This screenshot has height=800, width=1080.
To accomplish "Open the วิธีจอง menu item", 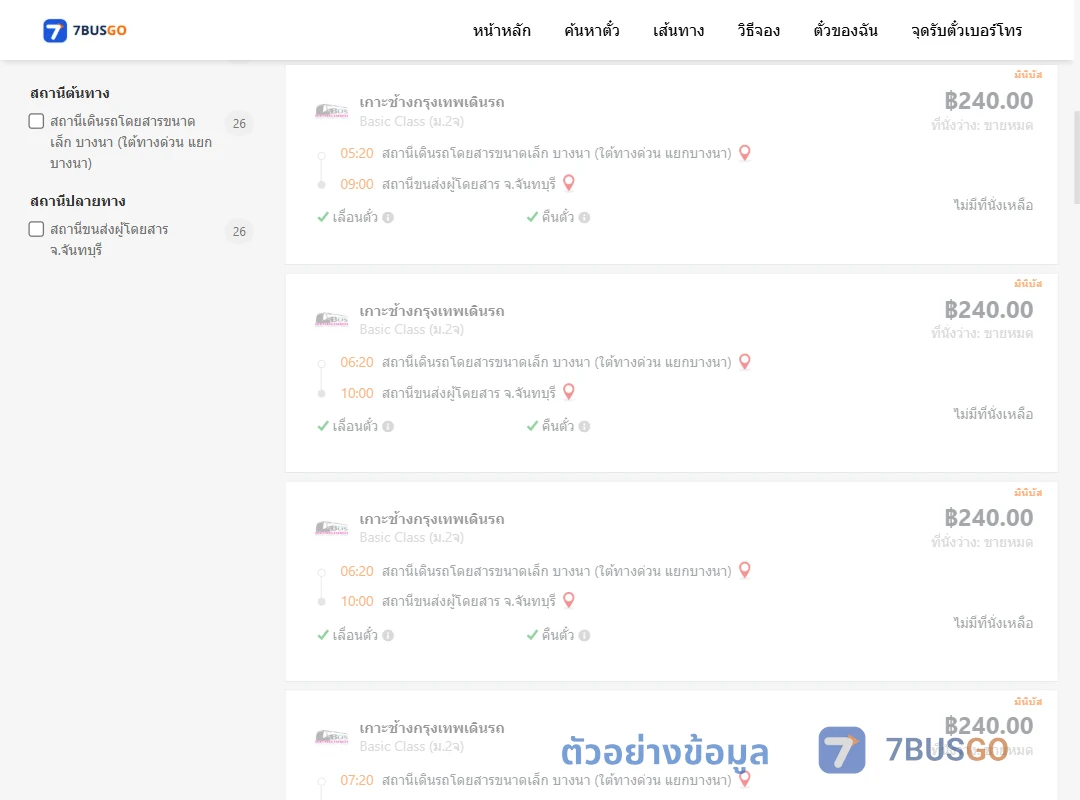I will (758, 30).
